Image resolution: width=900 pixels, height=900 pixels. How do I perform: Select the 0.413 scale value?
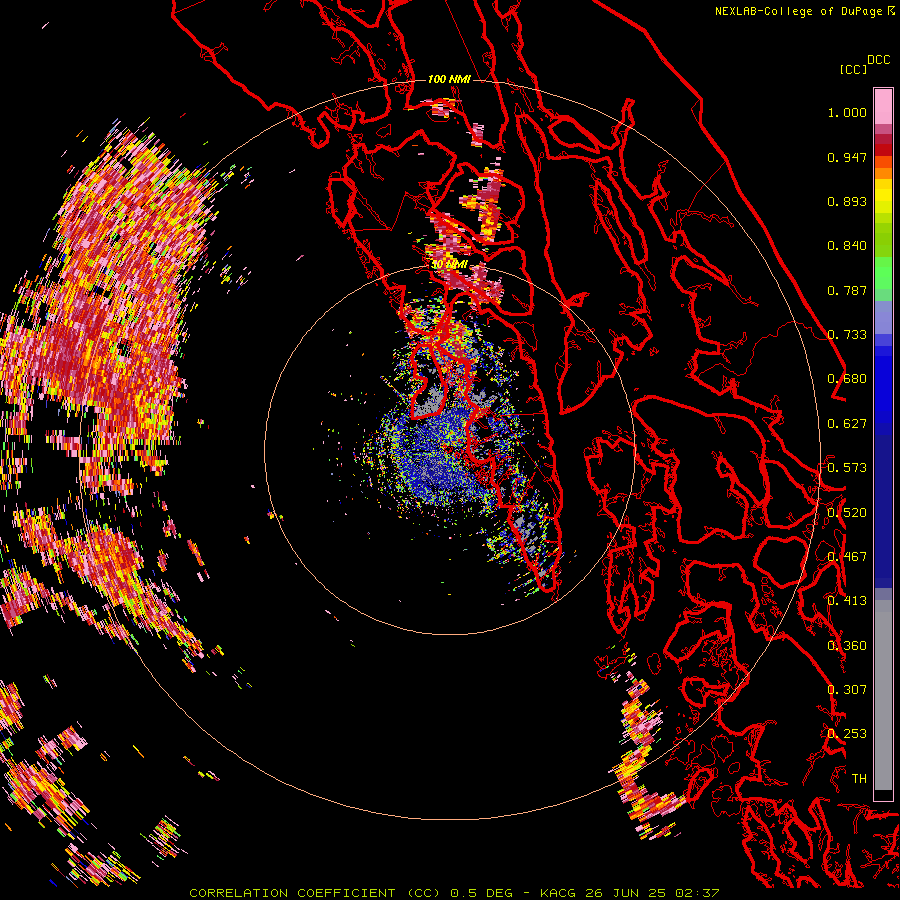tap(847, 601)
